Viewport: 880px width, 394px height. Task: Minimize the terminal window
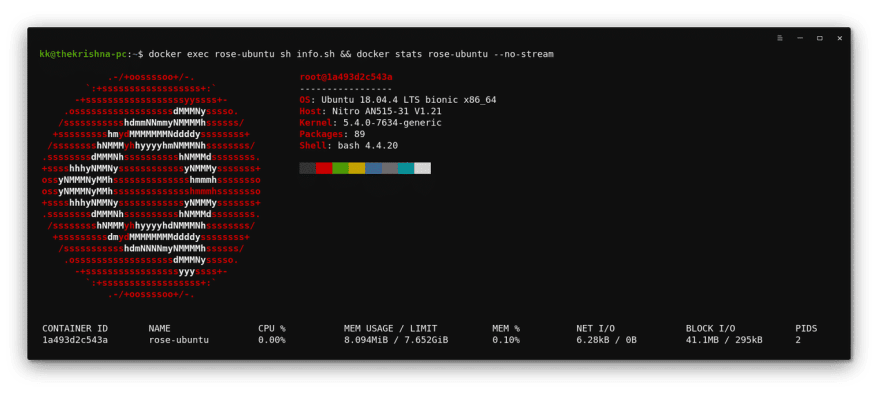coord(800,38)
